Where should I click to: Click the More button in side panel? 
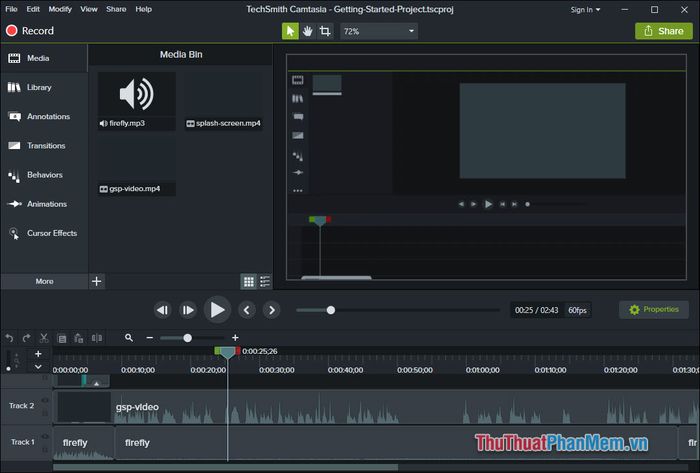pyautogui.click(x=44, y=281)
